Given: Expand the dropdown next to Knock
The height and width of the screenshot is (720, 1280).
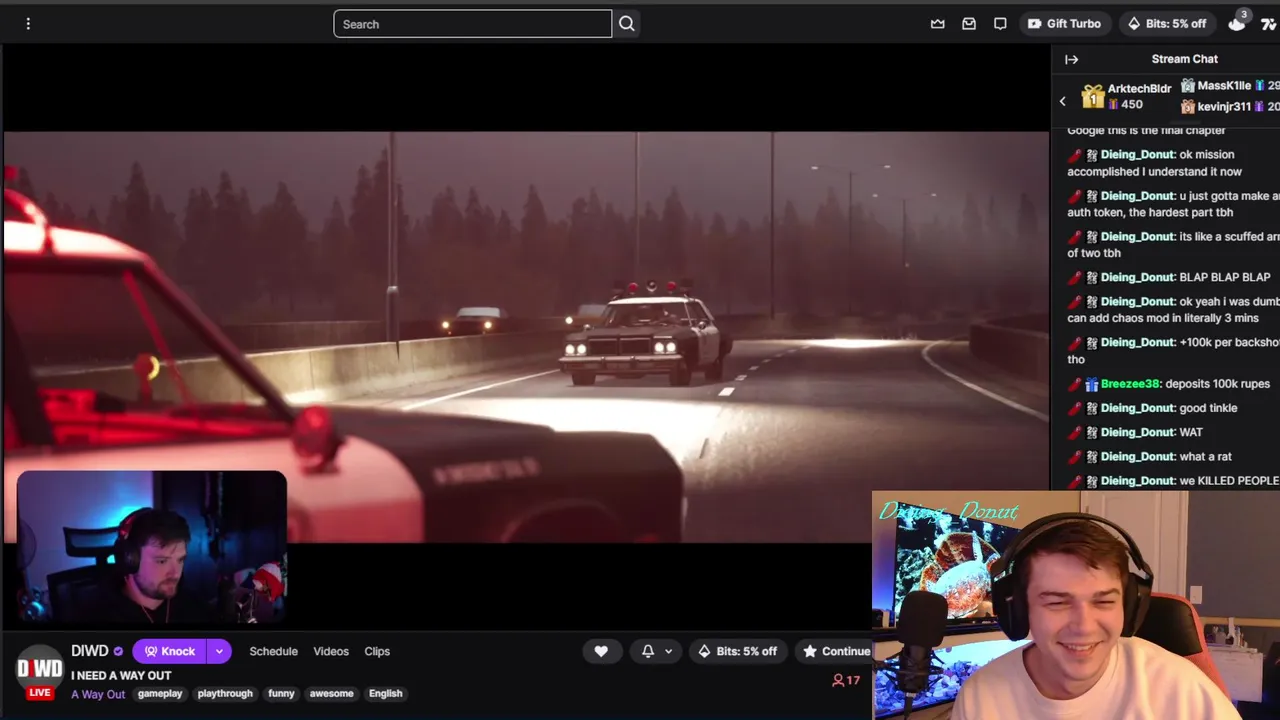Looking at the screenshot, I should click(219, 651).
